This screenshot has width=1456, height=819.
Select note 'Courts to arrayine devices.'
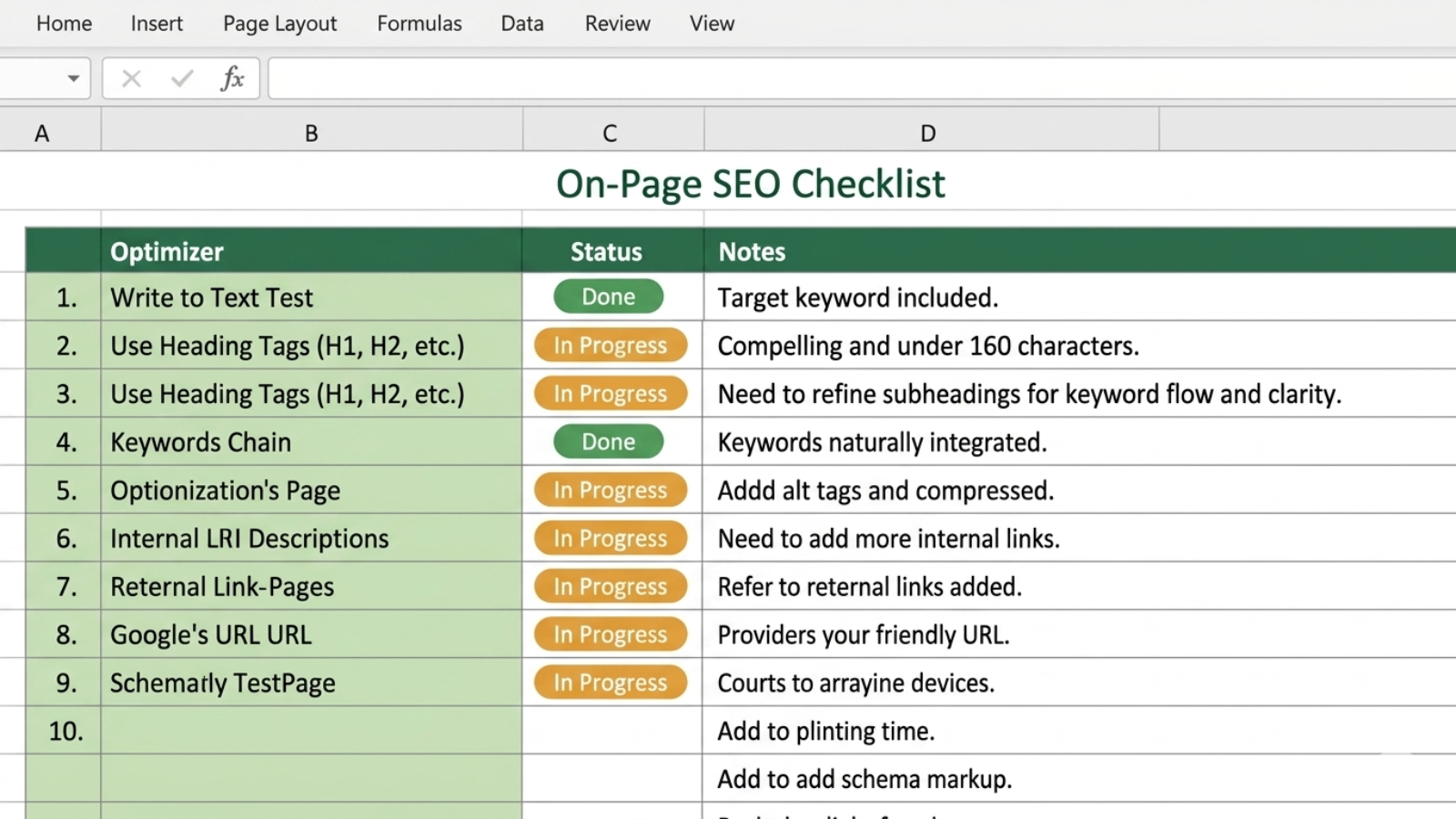tap(1079, 683)
